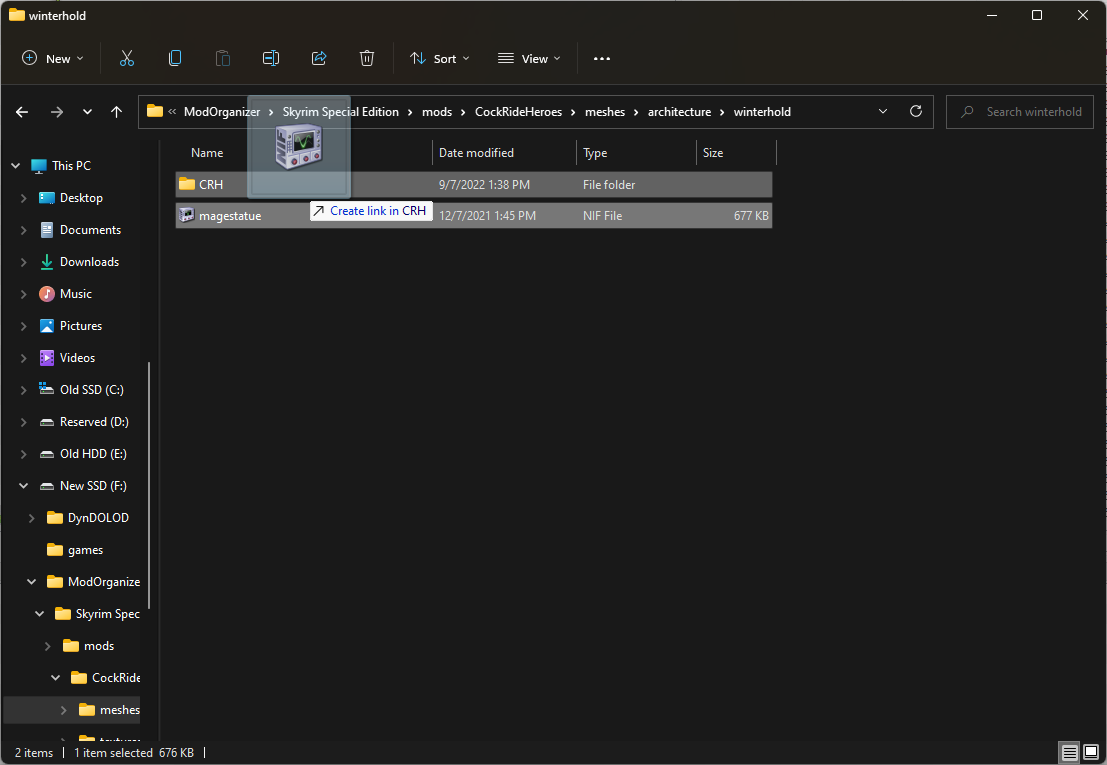1107x765 pixels.
Task: Open recent locations dropdown arrow
Action: coord(87,112)
